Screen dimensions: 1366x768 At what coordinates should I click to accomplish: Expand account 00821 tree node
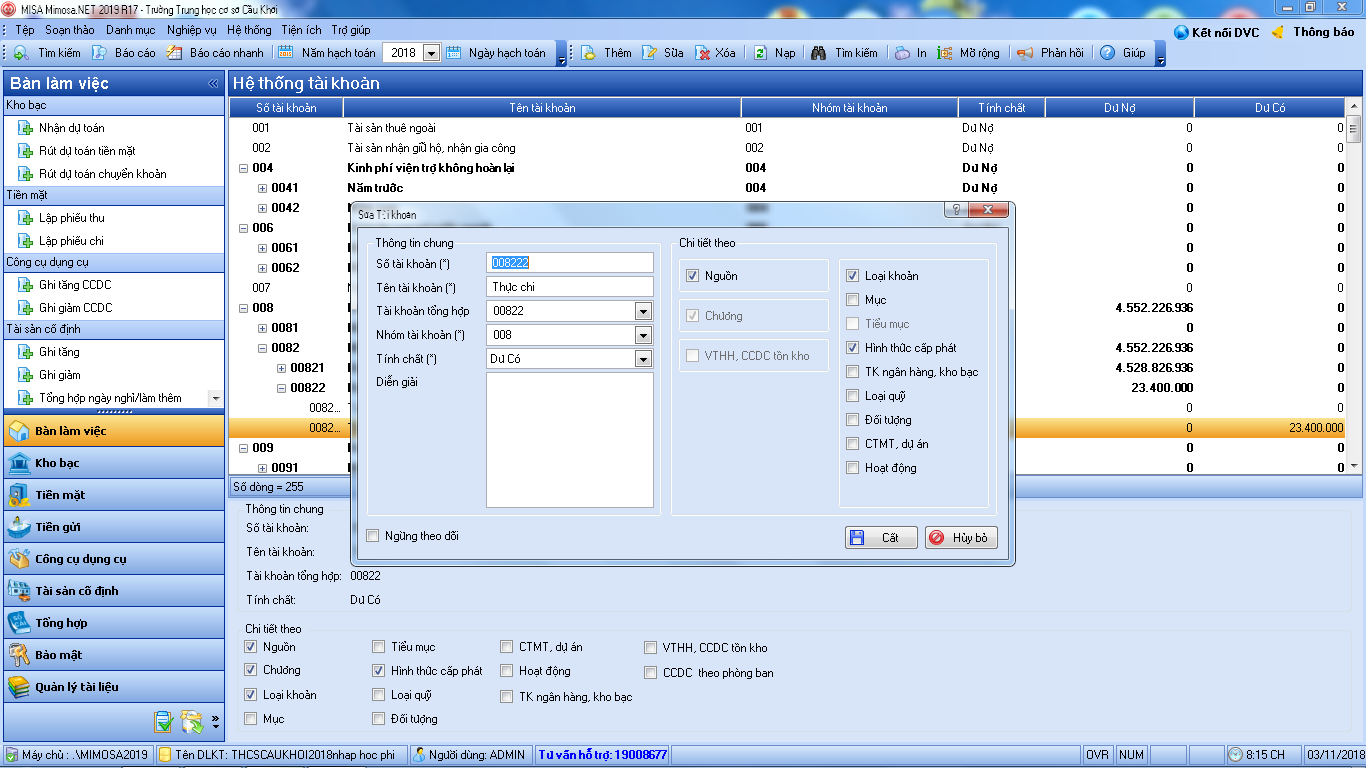(282, 368)
